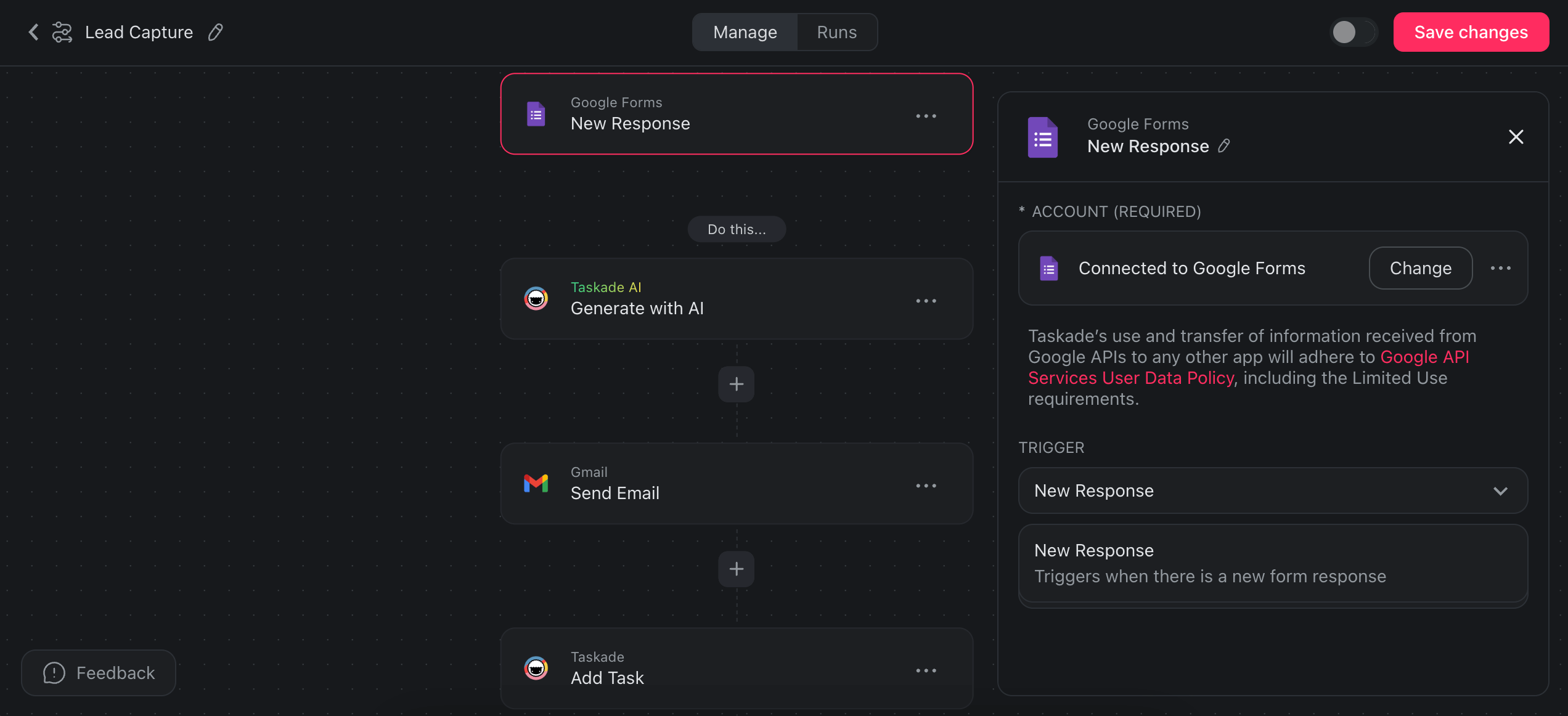Toggle the switch next to Save changes

click(1354, 32)
